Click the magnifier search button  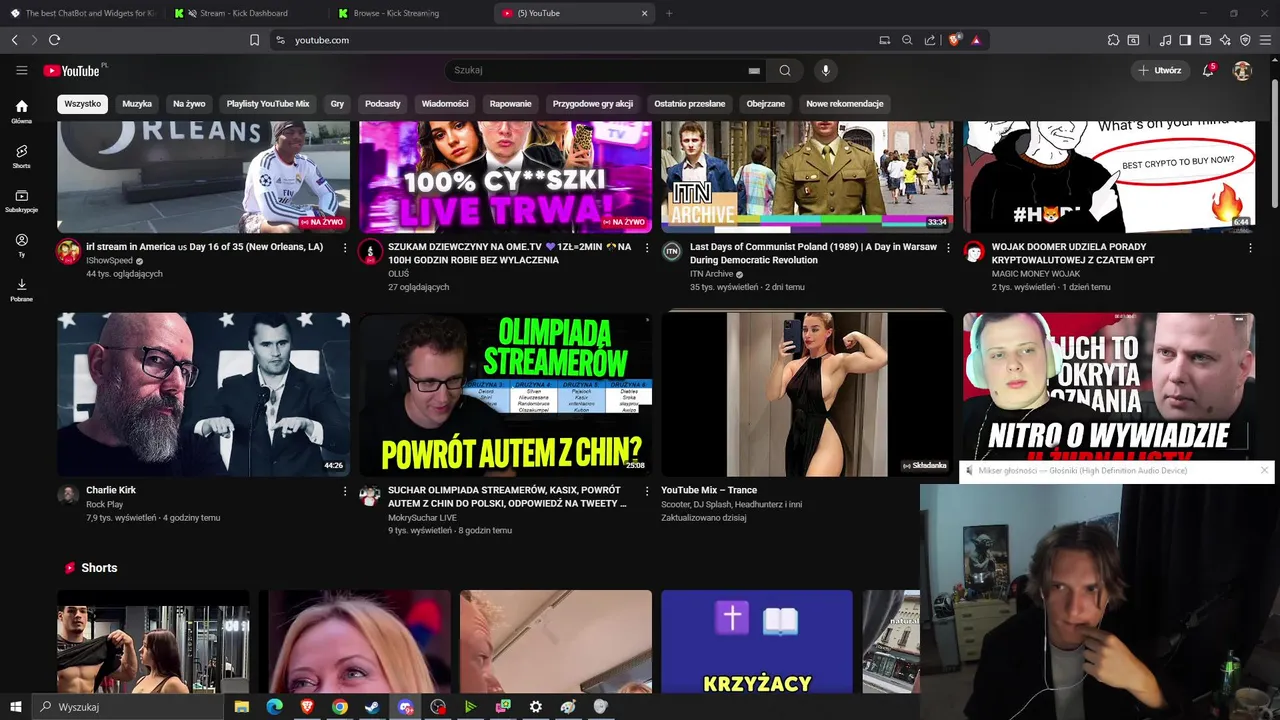(785, 70)
